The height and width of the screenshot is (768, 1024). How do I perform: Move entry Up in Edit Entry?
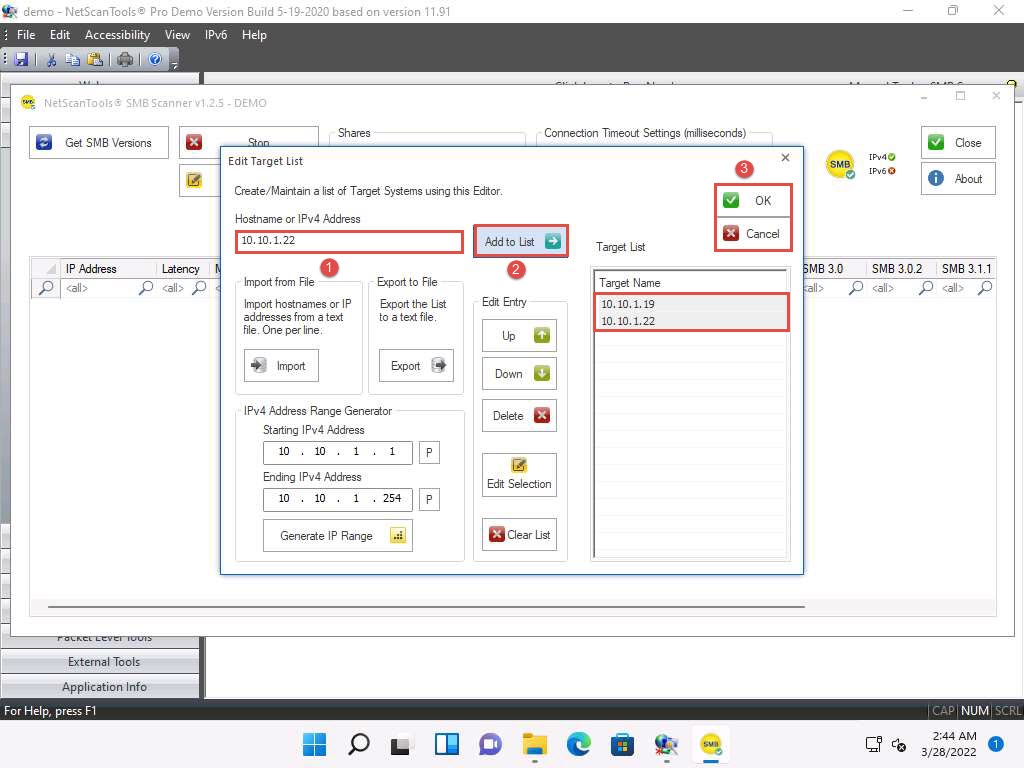519,336
